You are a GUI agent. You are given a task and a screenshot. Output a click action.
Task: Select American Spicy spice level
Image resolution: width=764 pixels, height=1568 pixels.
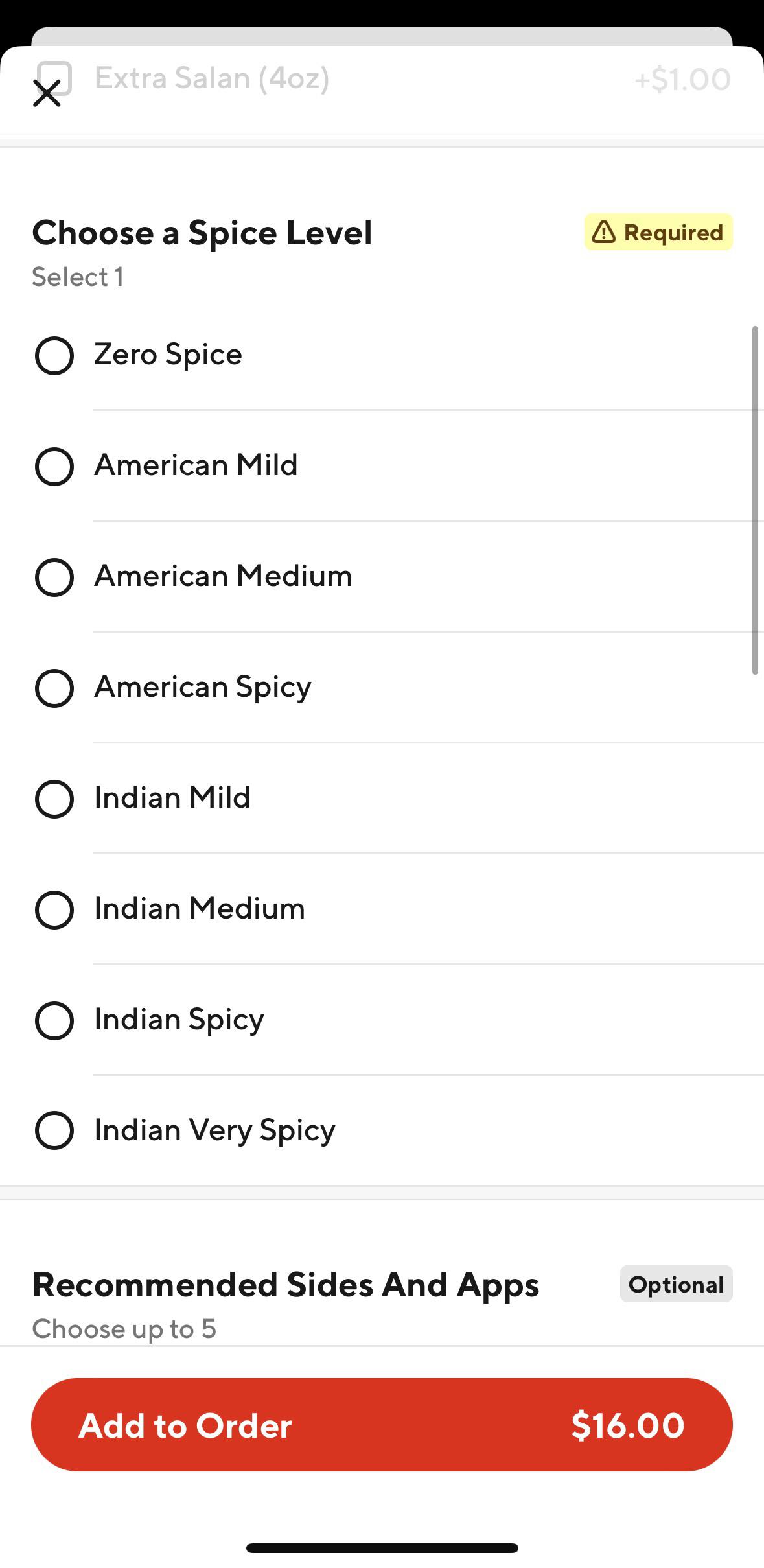(x=54, y=688)
